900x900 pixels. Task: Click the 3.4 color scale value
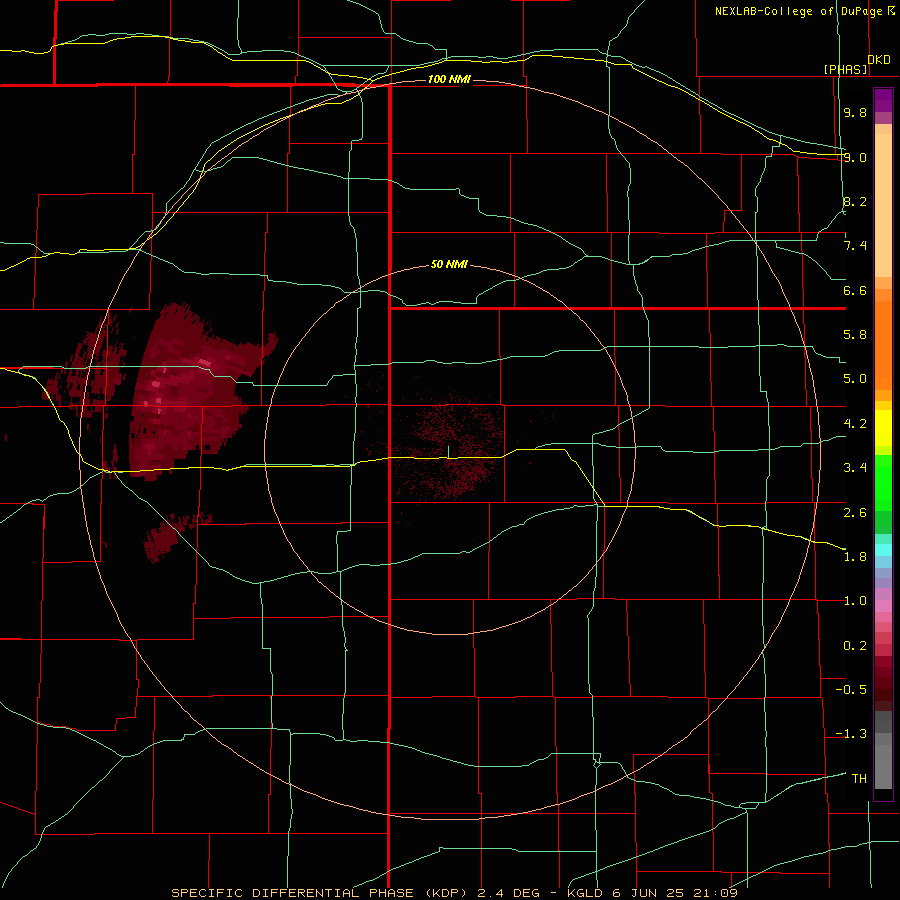coord(855,468)
